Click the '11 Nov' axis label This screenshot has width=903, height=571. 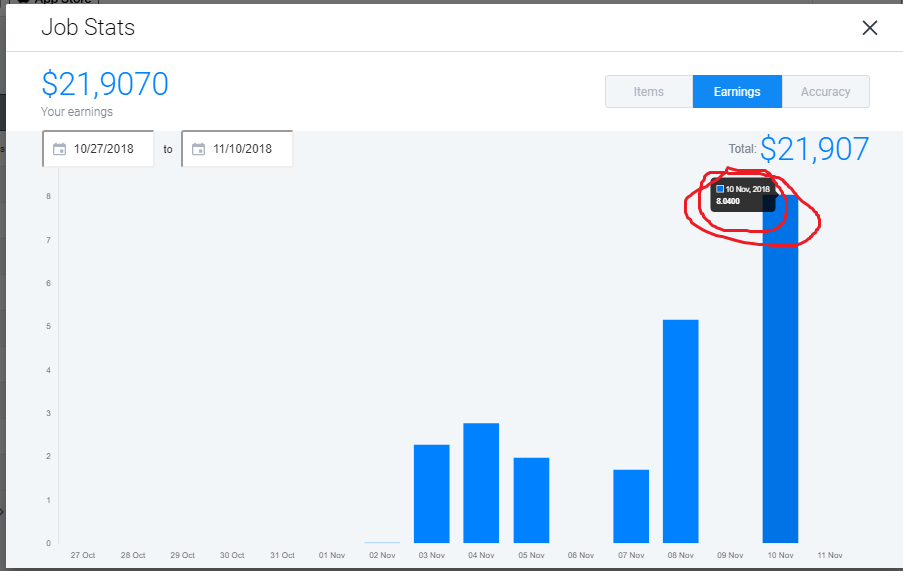pyautogui.click(x=830, y=555)
